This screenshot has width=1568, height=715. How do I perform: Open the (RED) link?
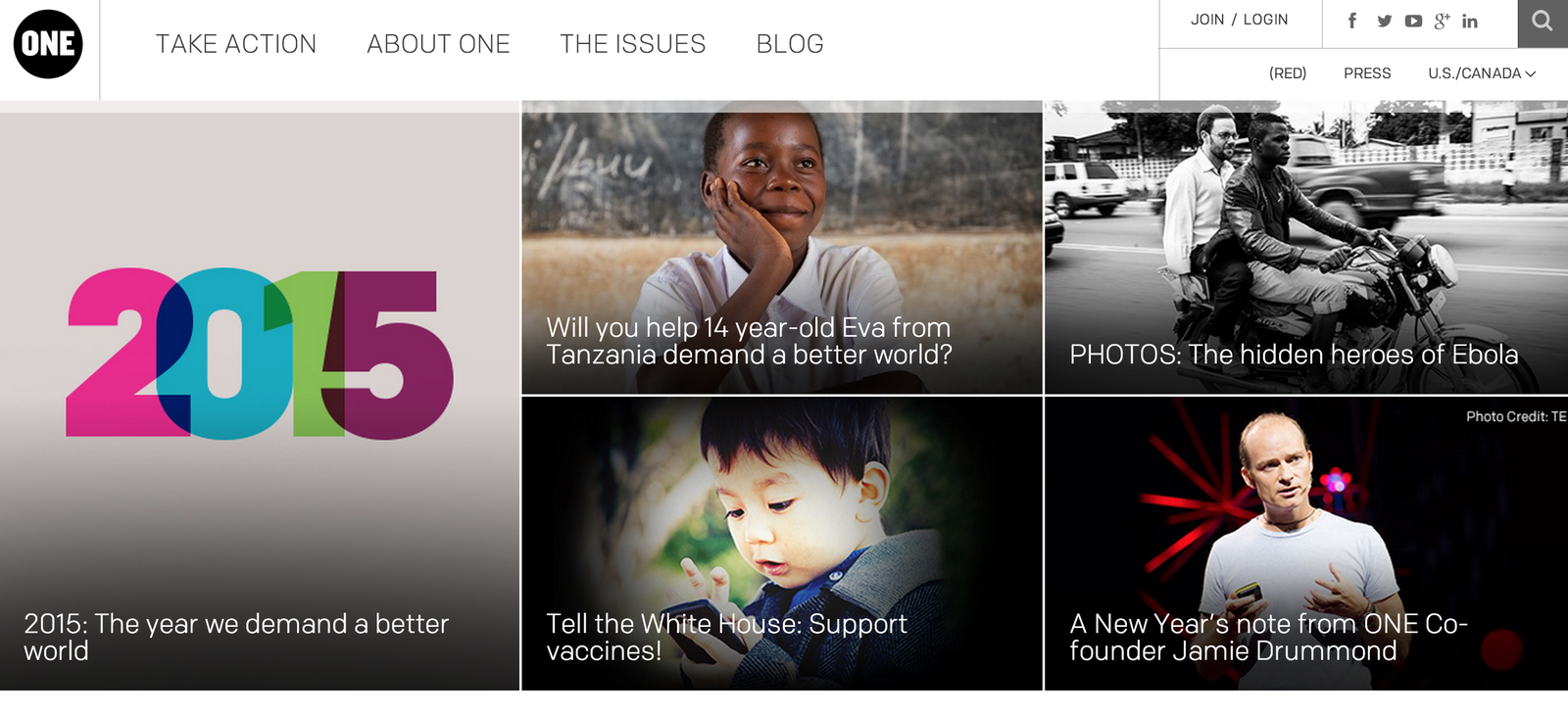[1288, 73]
